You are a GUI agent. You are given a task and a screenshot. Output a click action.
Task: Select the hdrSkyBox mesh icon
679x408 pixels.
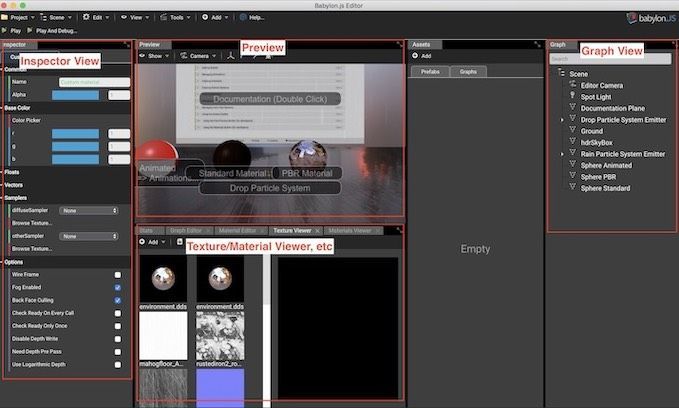coord(572,141)
